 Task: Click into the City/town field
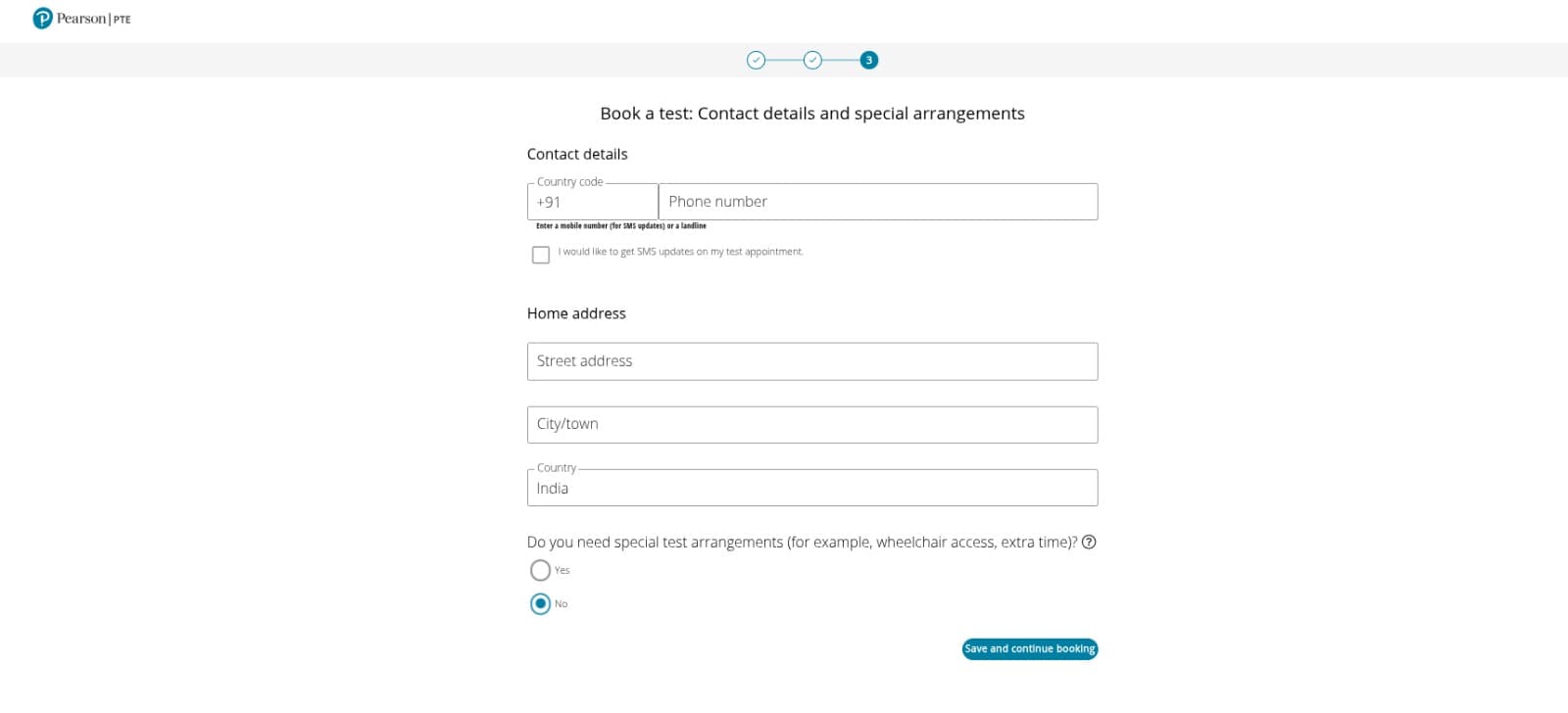[811, 424]
